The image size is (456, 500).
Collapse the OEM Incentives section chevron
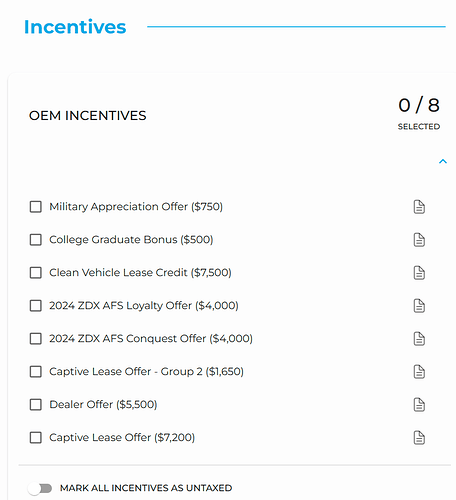(x=443, y=161)
